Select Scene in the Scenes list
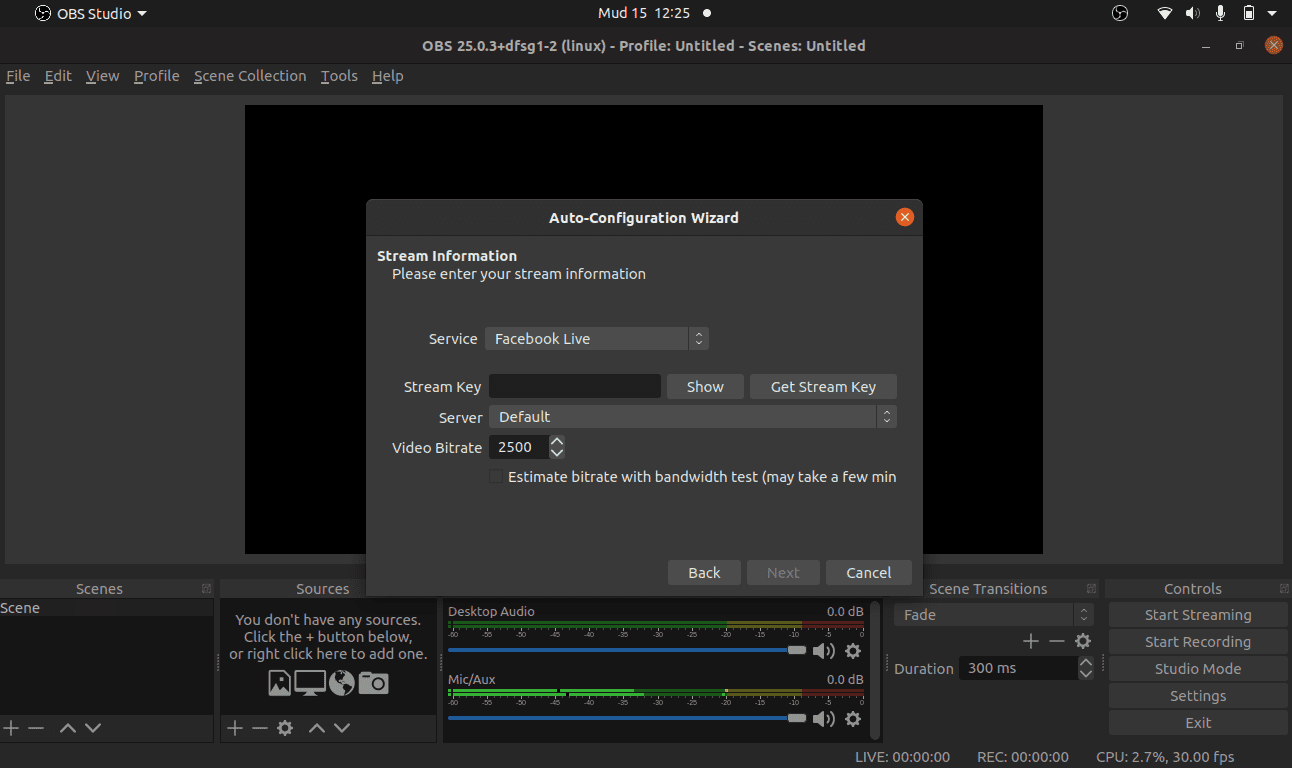Image resolution: width=1292 pixels, height=768 pixels. click(x=107, y=608)
